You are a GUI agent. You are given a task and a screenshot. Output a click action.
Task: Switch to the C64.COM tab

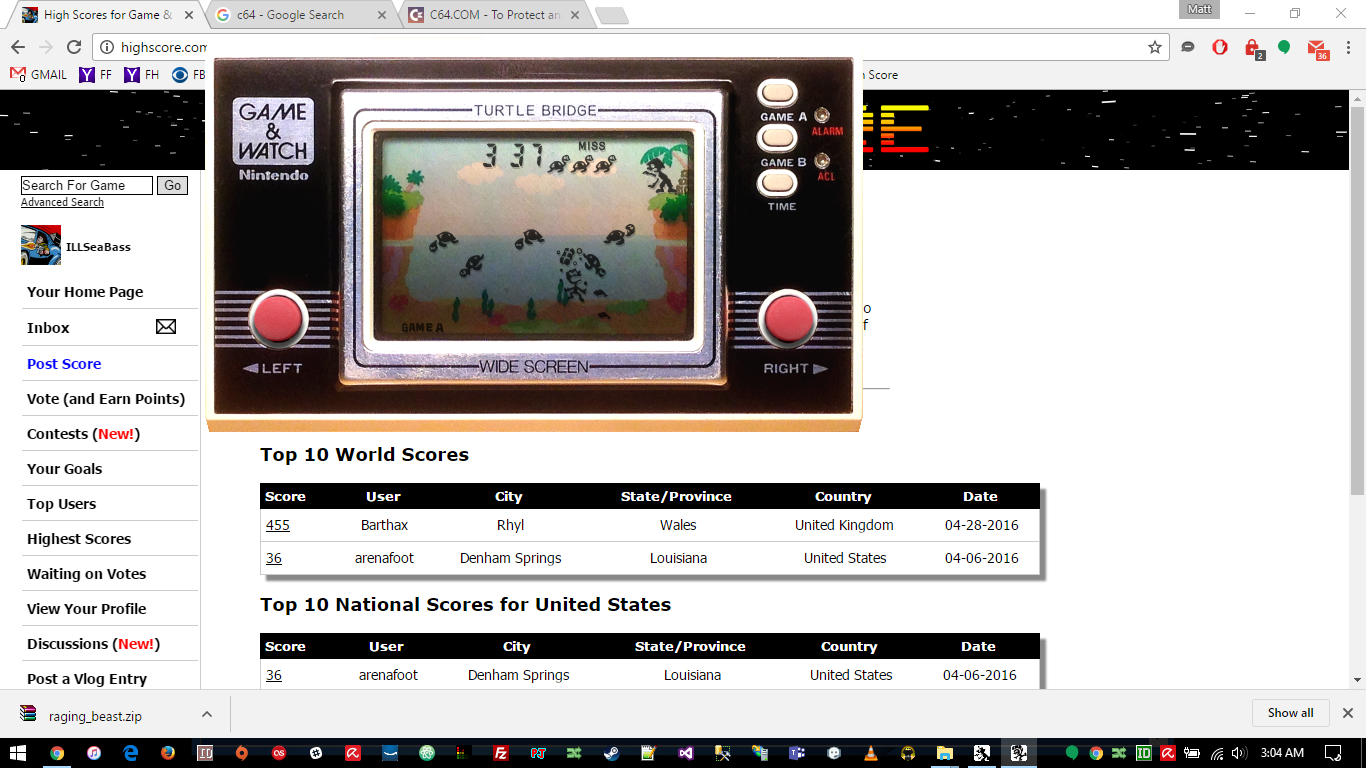pyautogui.click(x=490, y=15)
